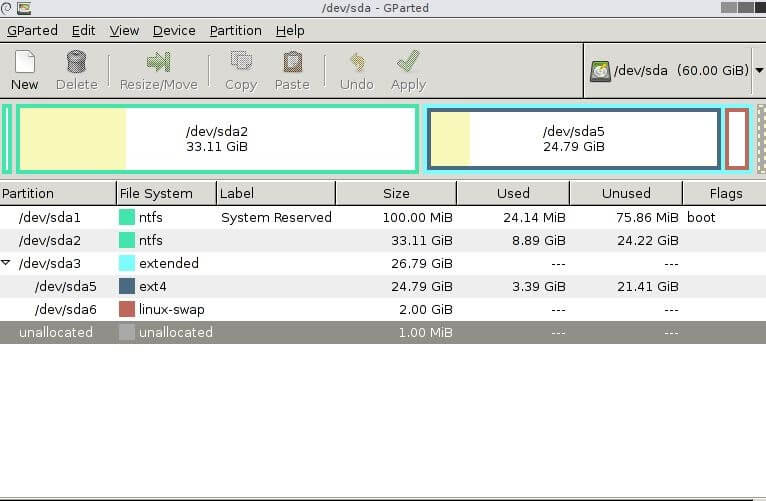Click the hard disk icon beside /dev/sda
This screenshot has height=501, width=766.
click(601, 71)
